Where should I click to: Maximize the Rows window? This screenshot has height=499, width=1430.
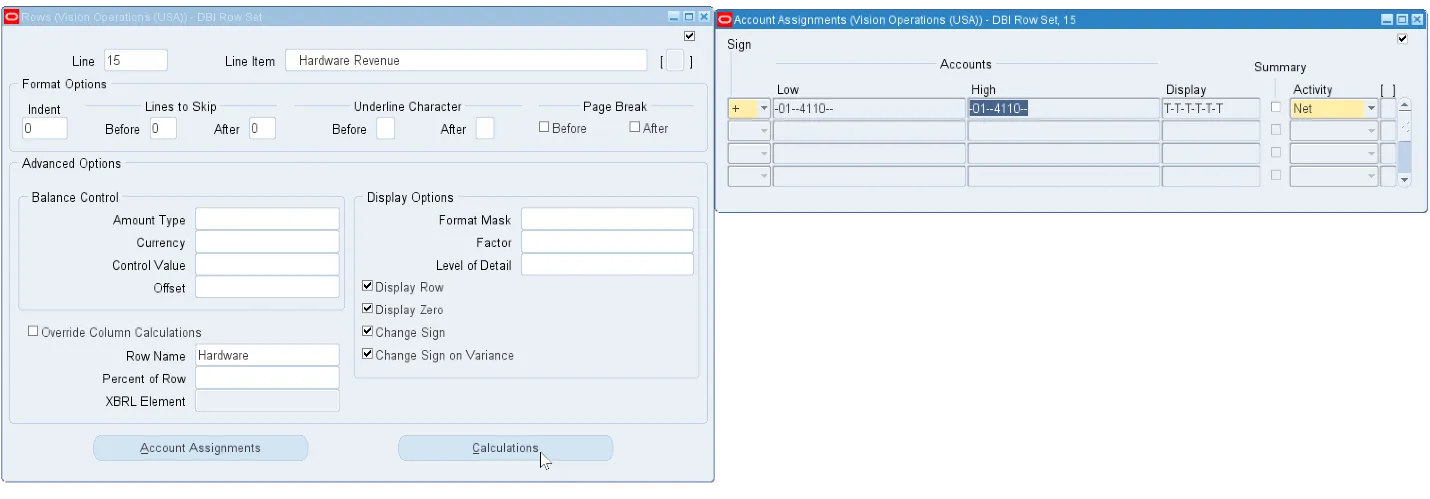[x=689, y=17]
